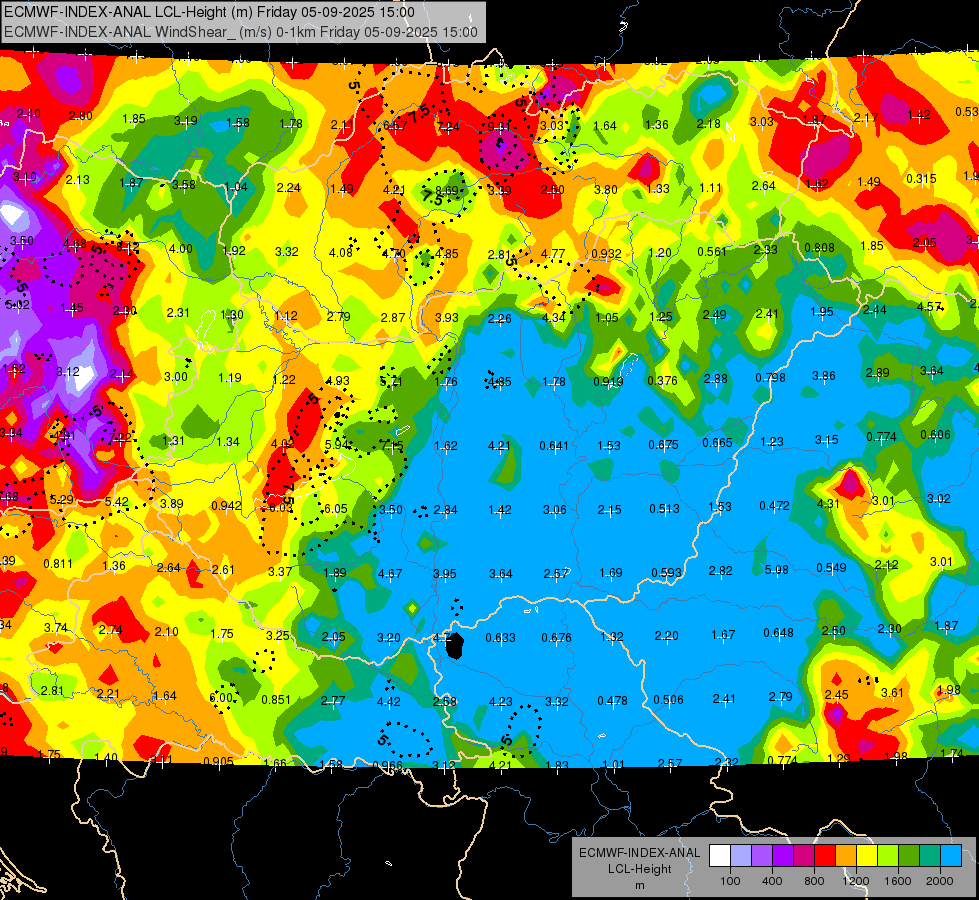Click the wind shear value 0.811
979x900 pixels.
click(58, 563)
